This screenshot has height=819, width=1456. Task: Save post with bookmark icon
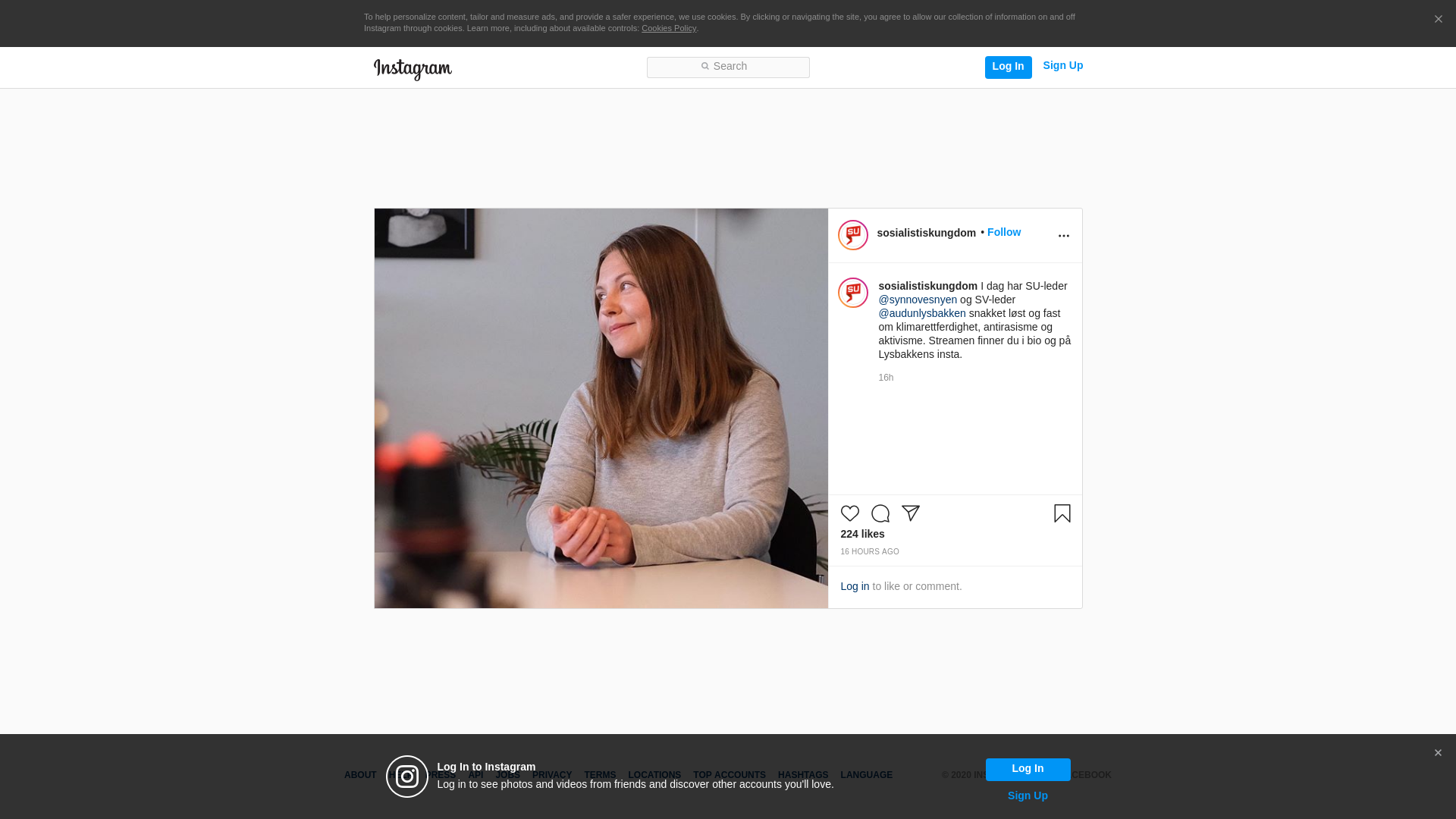point(1062,513)
